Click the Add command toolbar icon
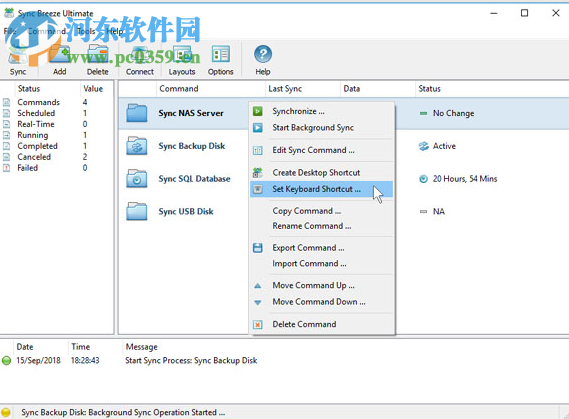The height and width of the screenshot is (419, 569). [x=60, y=54]
